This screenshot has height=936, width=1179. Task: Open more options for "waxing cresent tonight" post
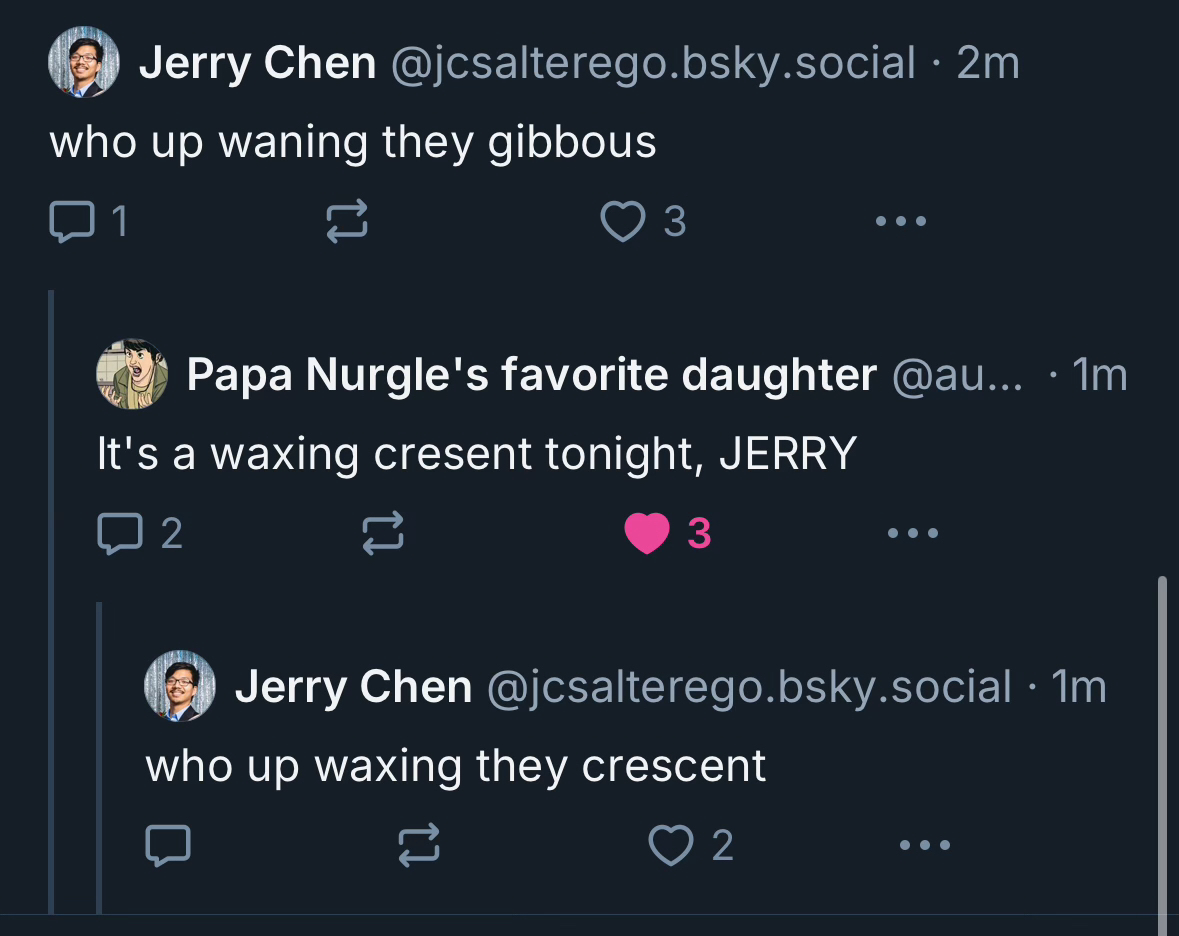coord(913,533)
